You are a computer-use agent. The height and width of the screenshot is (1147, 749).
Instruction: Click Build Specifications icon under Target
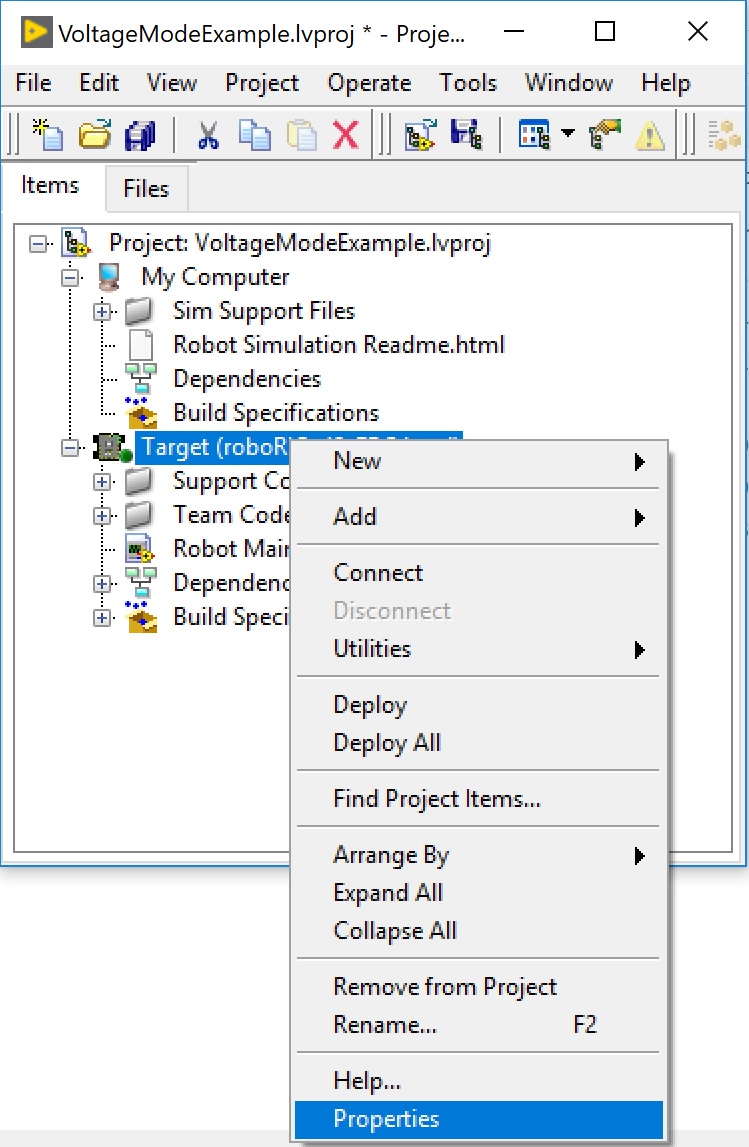(140, 617)
